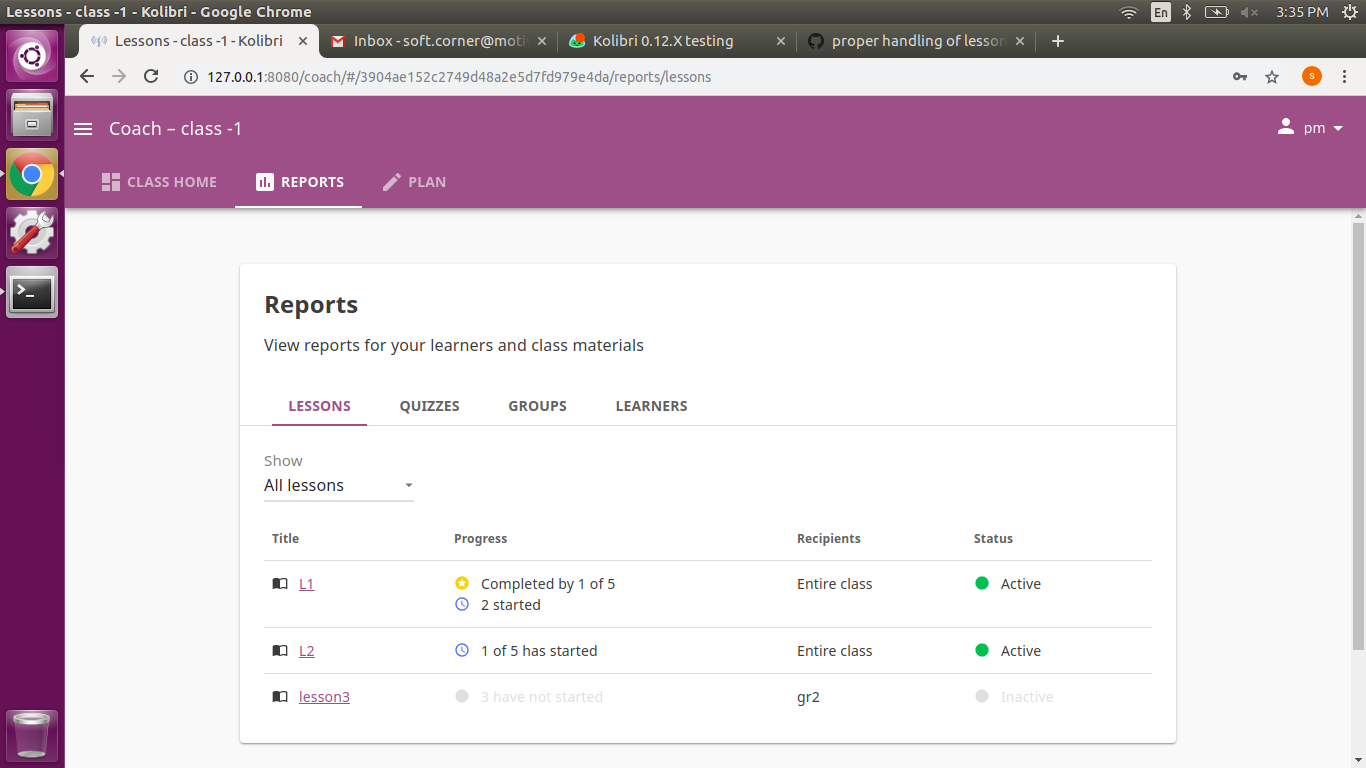Click the user account icon beside pm

[1286, 128]
